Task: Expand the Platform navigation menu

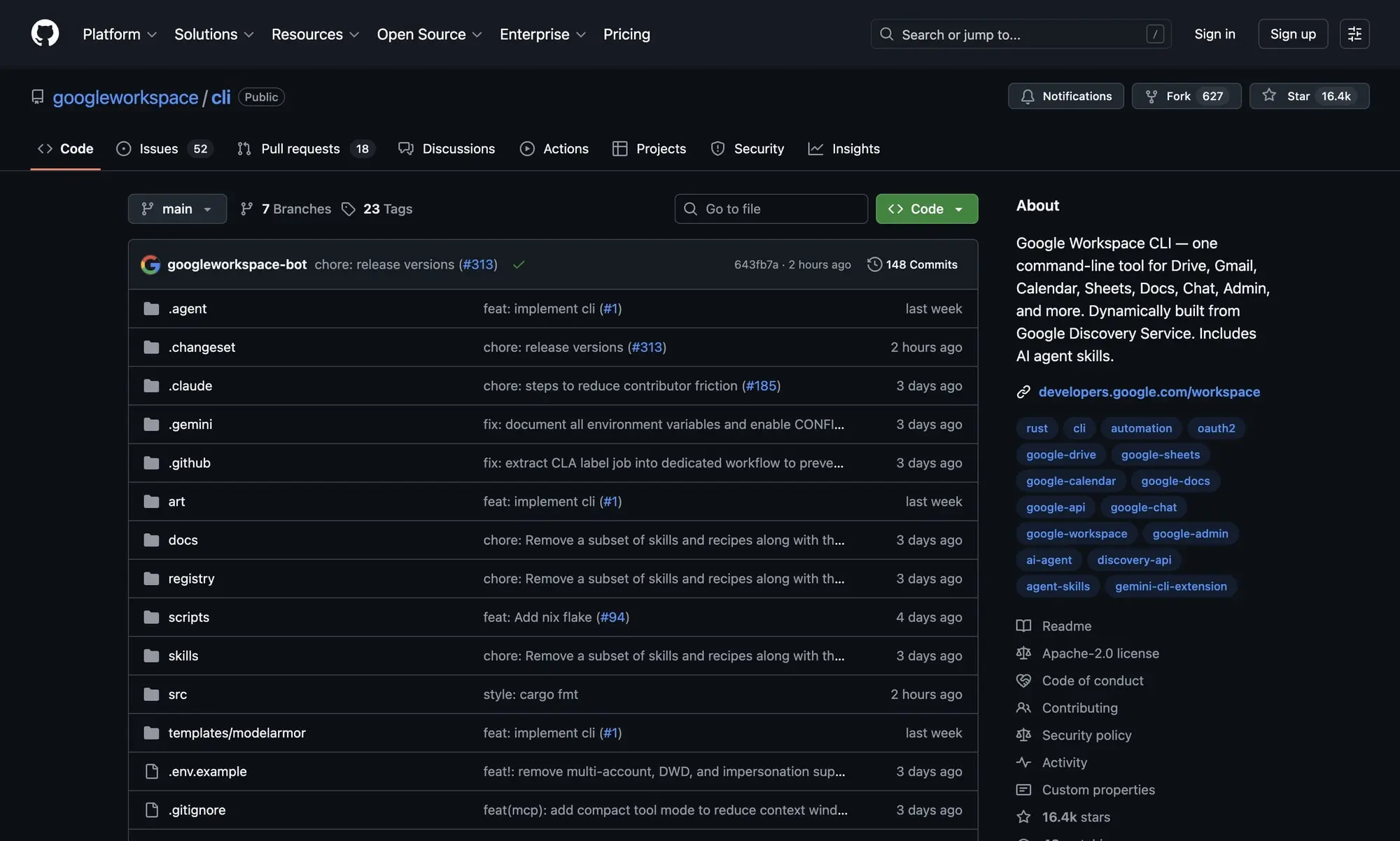Action: pyautogui.click(x=119, y=34)
